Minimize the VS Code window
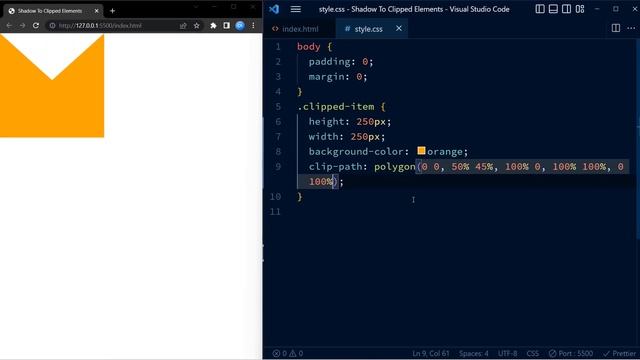 coord(597,9)
